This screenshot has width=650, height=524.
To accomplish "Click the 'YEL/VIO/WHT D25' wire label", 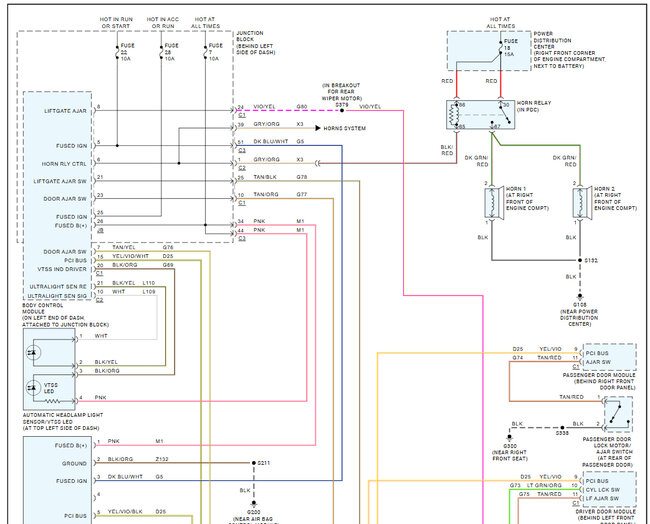I will coord(143,256).
